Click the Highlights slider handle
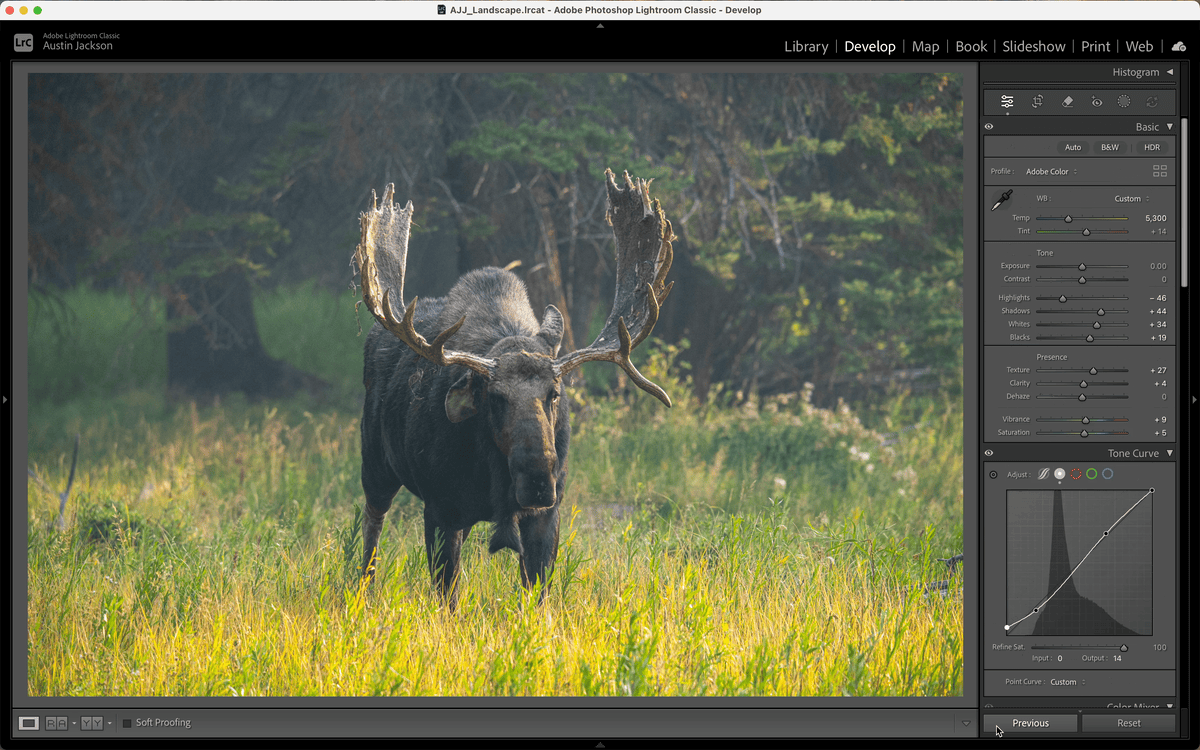 [1063, 298]
